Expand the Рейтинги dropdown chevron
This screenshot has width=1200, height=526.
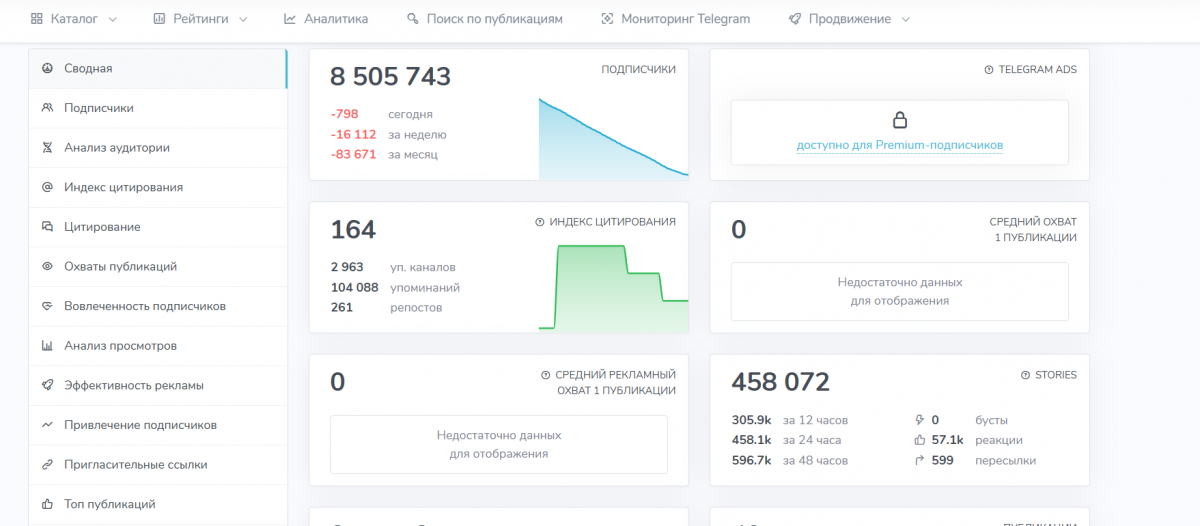click(243, 19)
